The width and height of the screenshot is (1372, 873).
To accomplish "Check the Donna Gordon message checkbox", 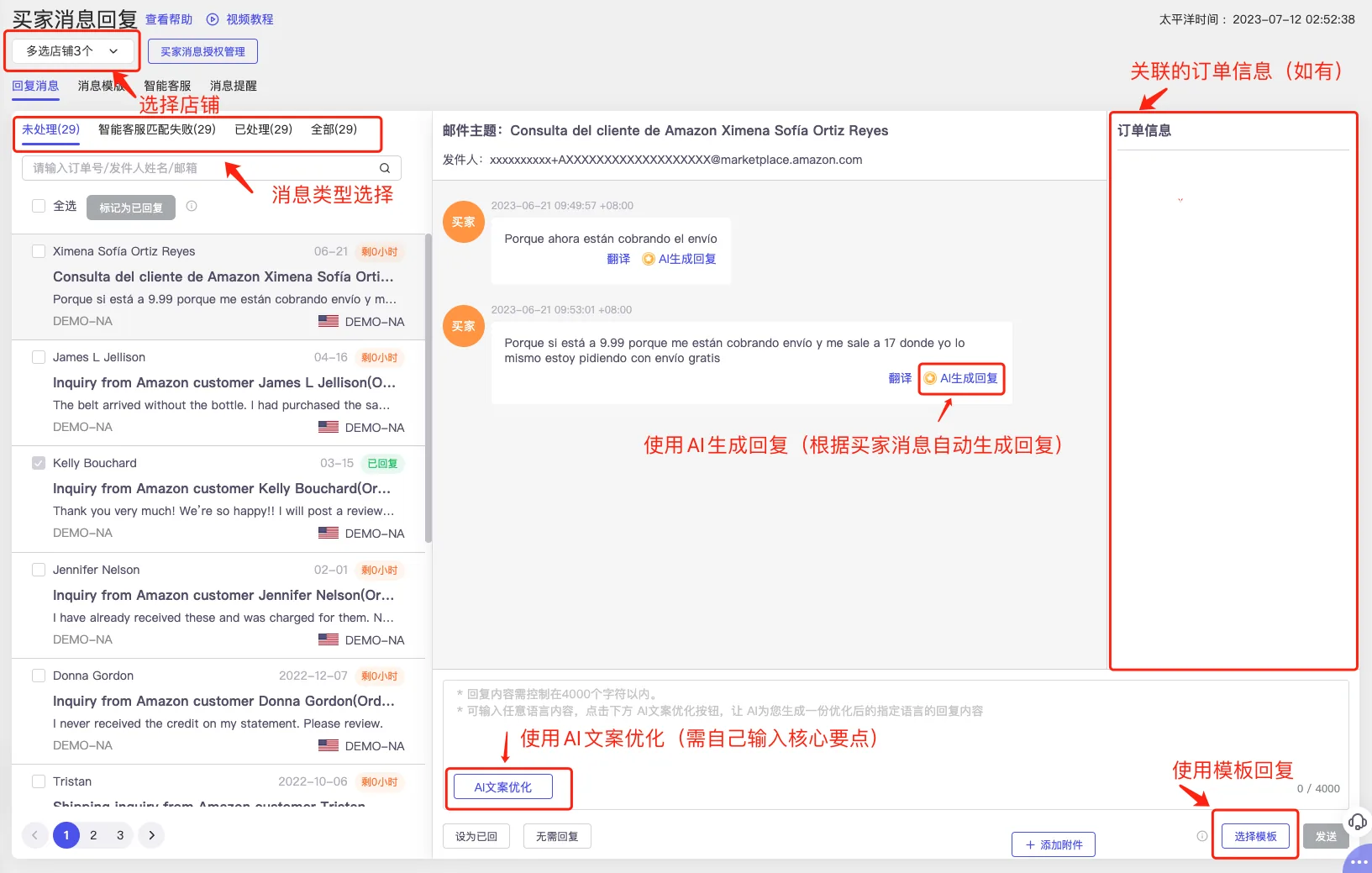I will point(39,676).
